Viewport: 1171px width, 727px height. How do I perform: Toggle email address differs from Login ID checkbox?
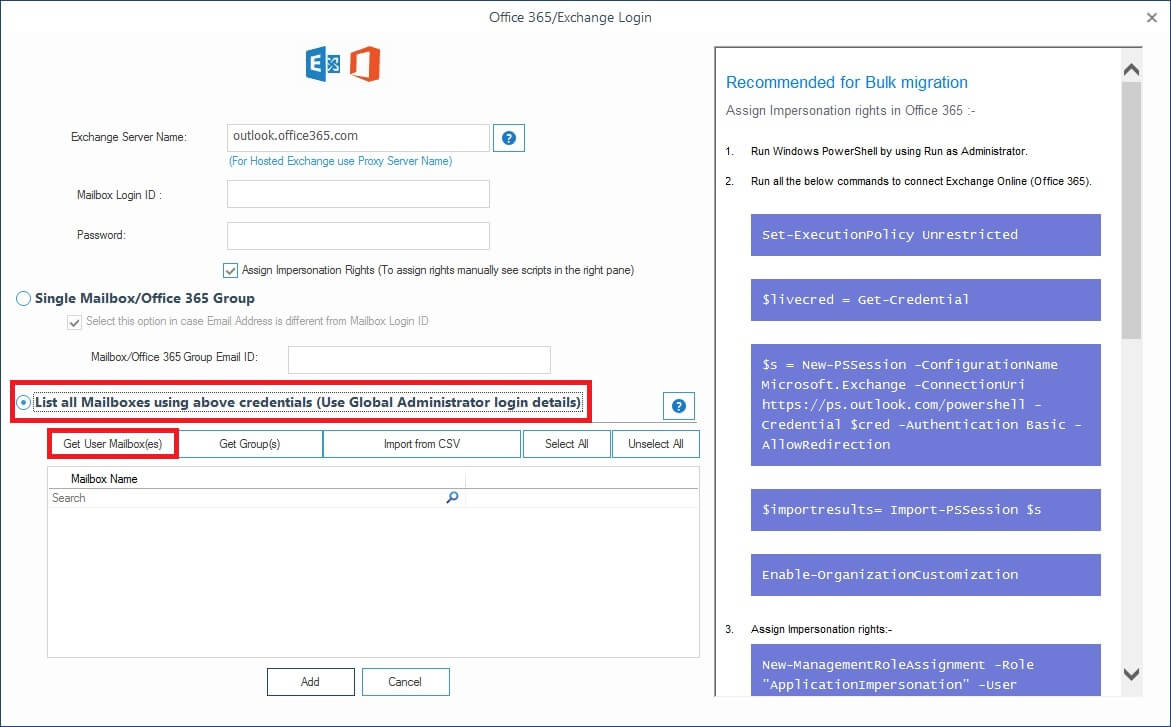click(x=74, y=322)
